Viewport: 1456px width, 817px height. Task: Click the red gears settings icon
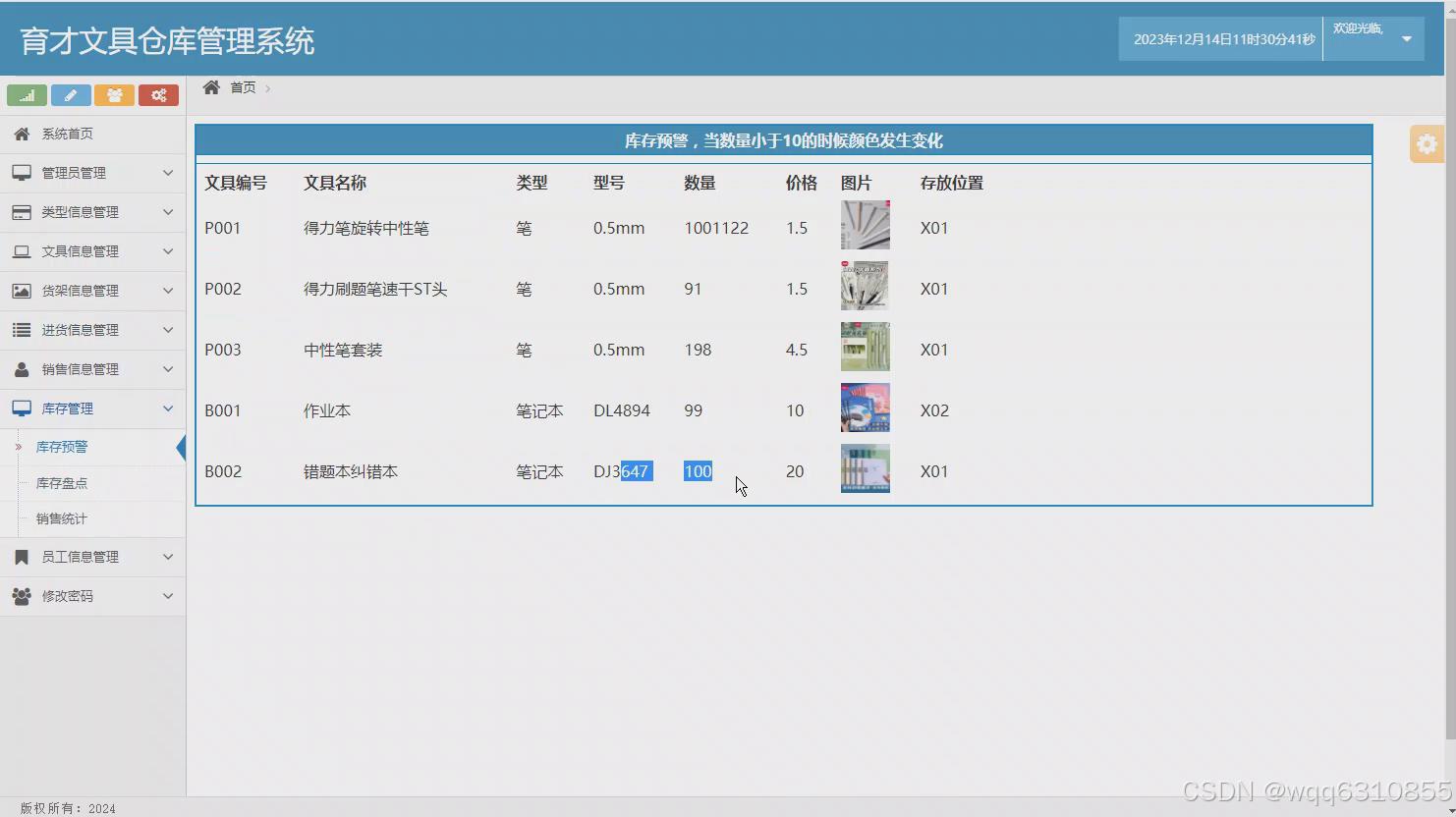point(159,94)
